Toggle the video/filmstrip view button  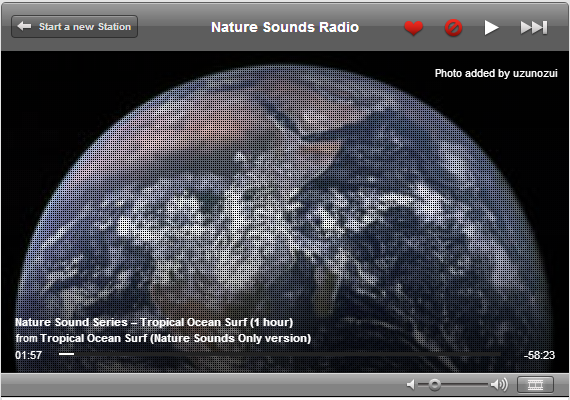tap(535, 384)
